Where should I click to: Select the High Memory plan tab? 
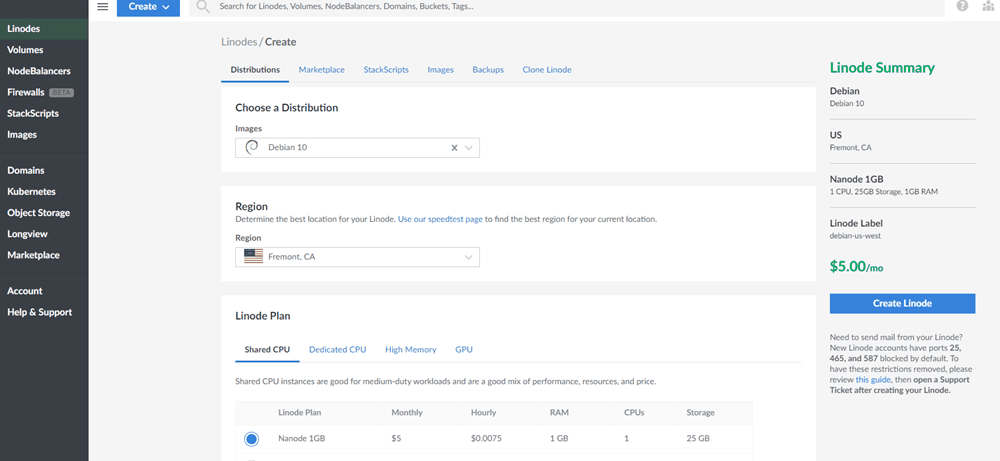click(411, 349)
